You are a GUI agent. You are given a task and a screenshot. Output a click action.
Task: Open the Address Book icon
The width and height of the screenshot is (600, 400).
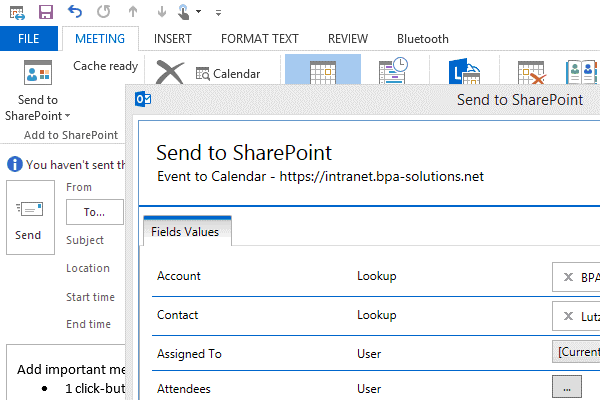click(582, 72)
